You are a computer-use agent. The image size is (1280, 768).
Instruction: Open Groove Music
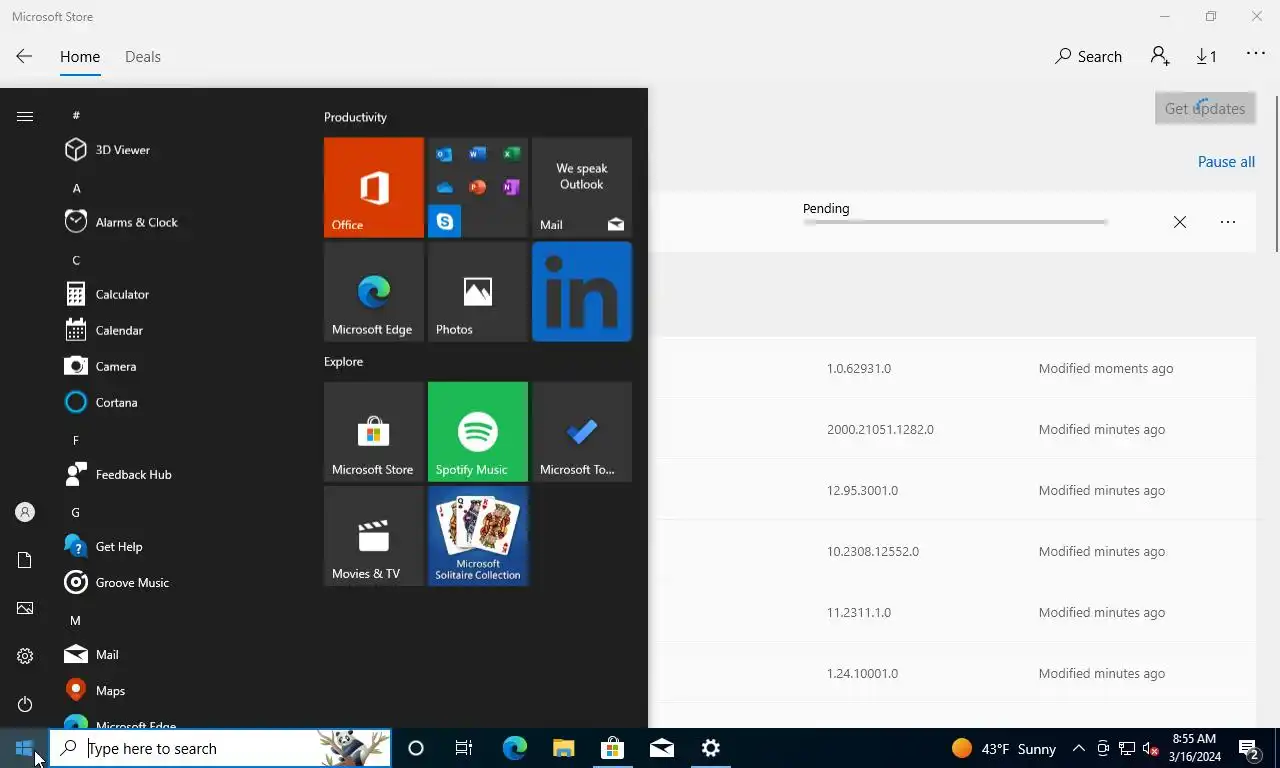[x=178, y=582]
